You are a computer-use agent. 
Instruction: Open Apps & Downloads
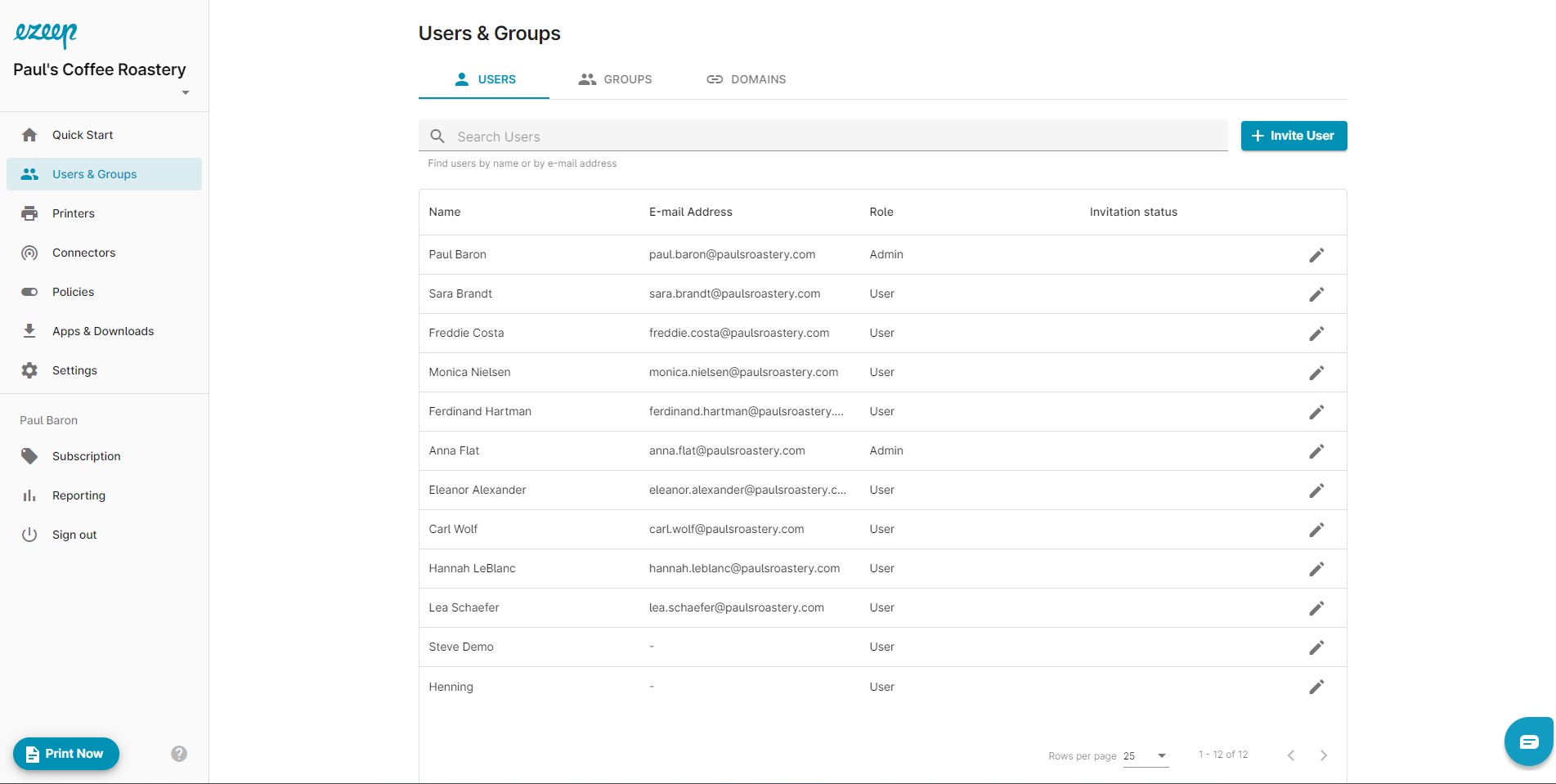point(104,331)
